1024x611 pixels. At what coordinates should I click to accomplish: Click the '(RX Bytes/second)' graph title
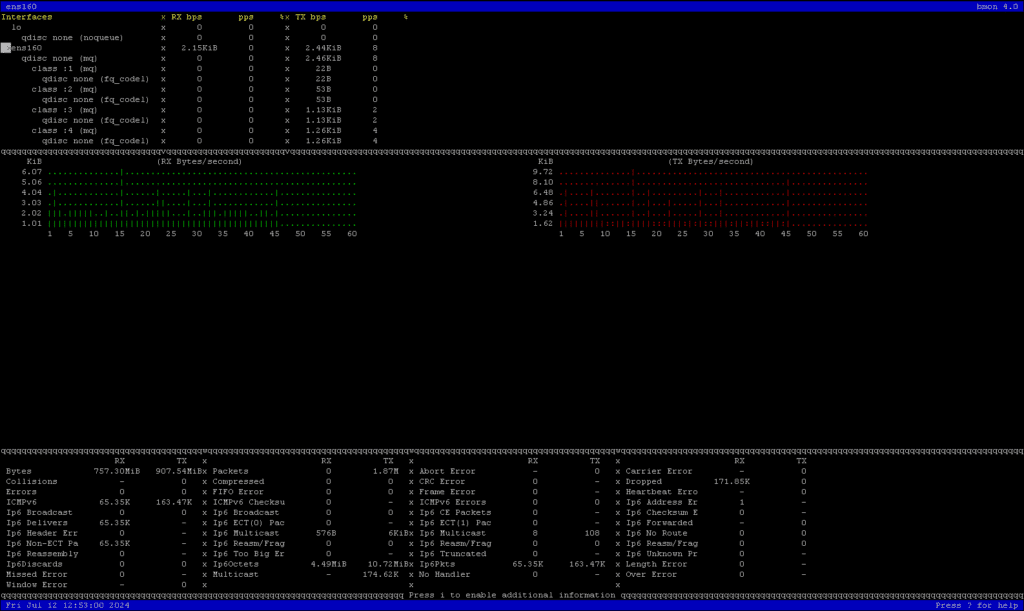point(199,162)
